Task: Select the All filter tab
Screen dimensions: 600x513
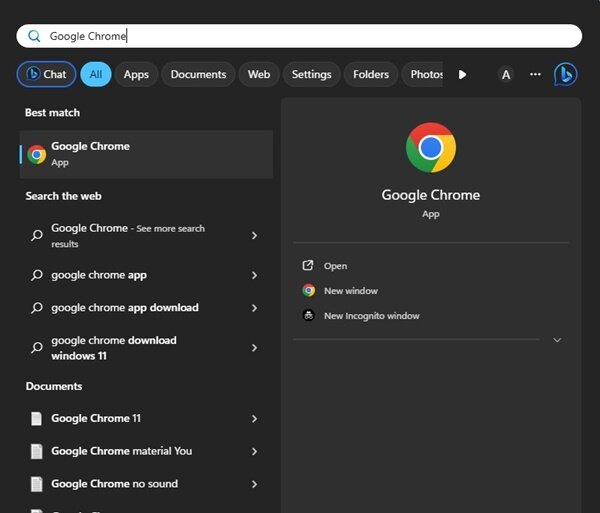Action: click(96, 74)
